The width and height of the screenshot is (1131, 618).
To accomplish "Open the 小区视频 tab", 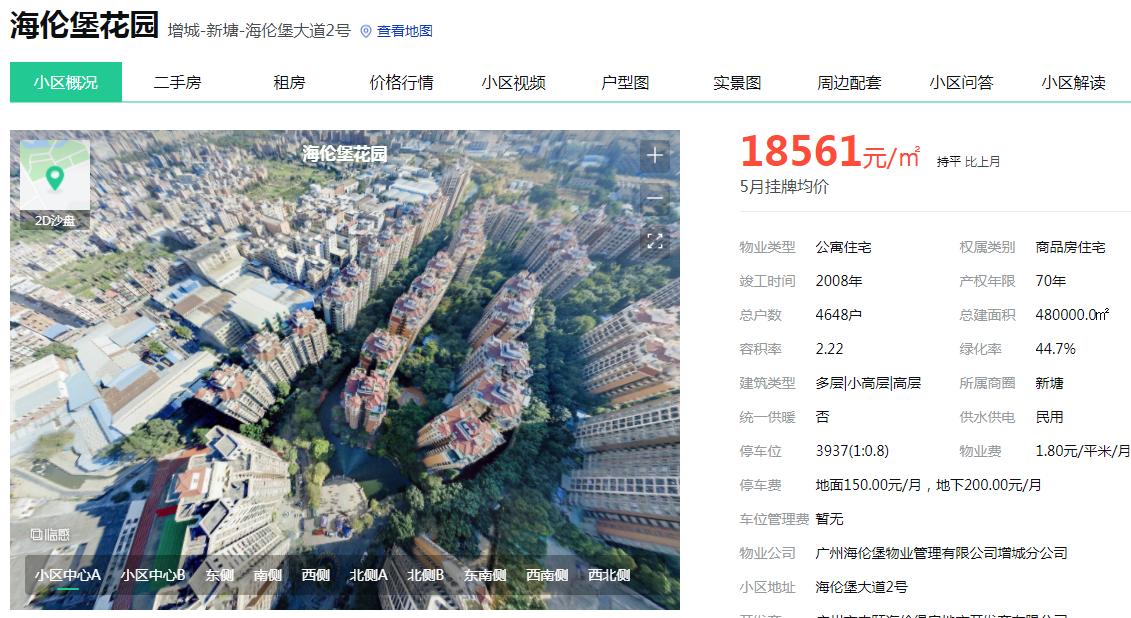I will (513, 82).
